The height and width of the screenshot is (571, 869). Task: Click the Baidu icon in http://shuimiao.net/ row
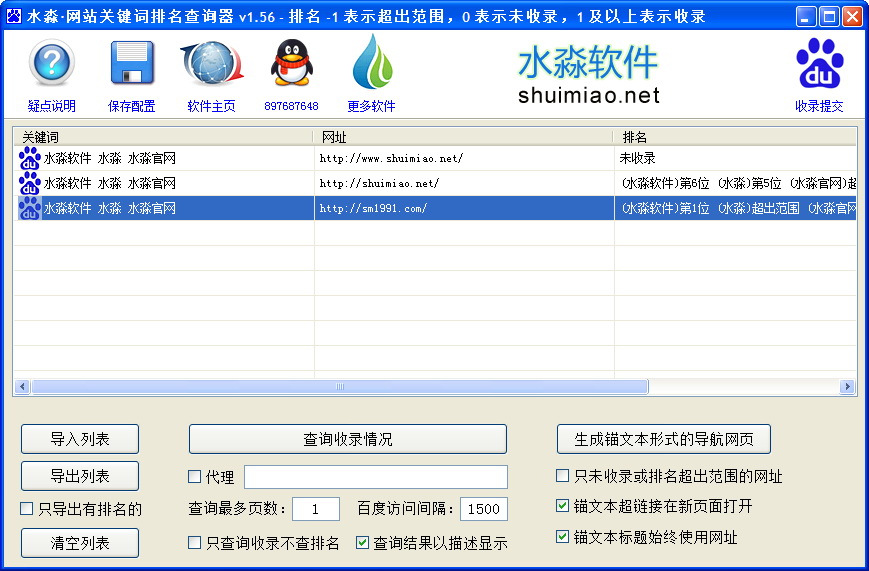coord(29,183)
